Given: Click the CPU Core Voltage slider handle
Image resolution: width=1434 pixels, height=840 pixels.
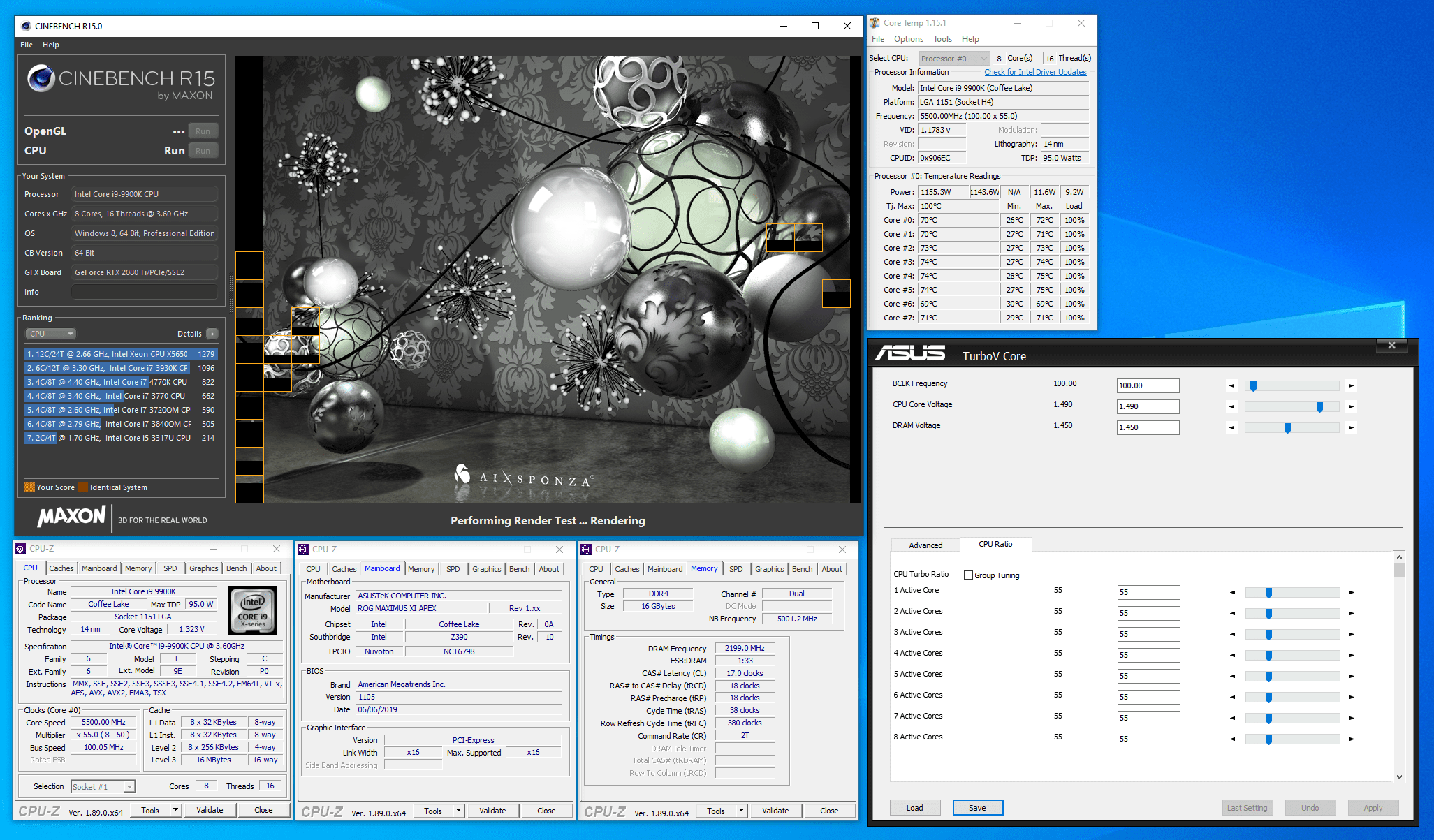Looking at the screenshot, I should (1319, 407).
